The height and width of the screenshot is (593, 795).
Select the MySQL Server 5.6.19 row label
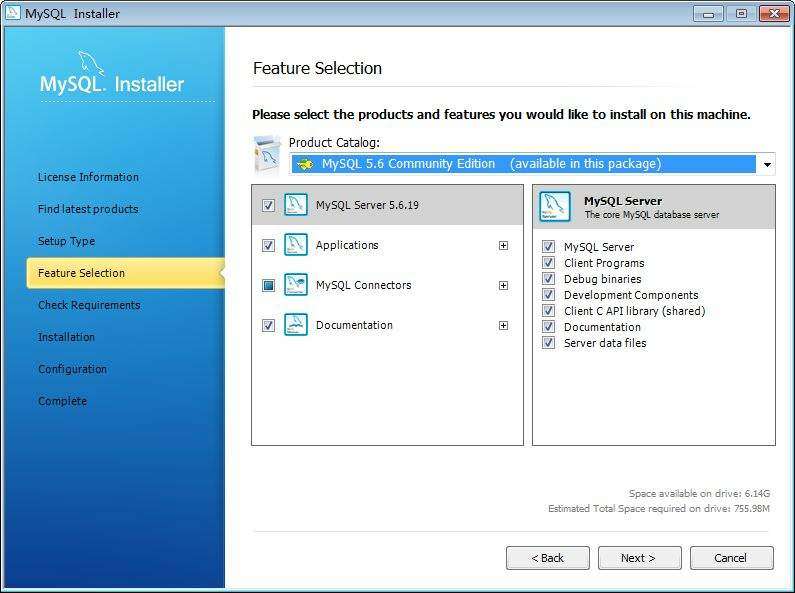coord(367,205)
